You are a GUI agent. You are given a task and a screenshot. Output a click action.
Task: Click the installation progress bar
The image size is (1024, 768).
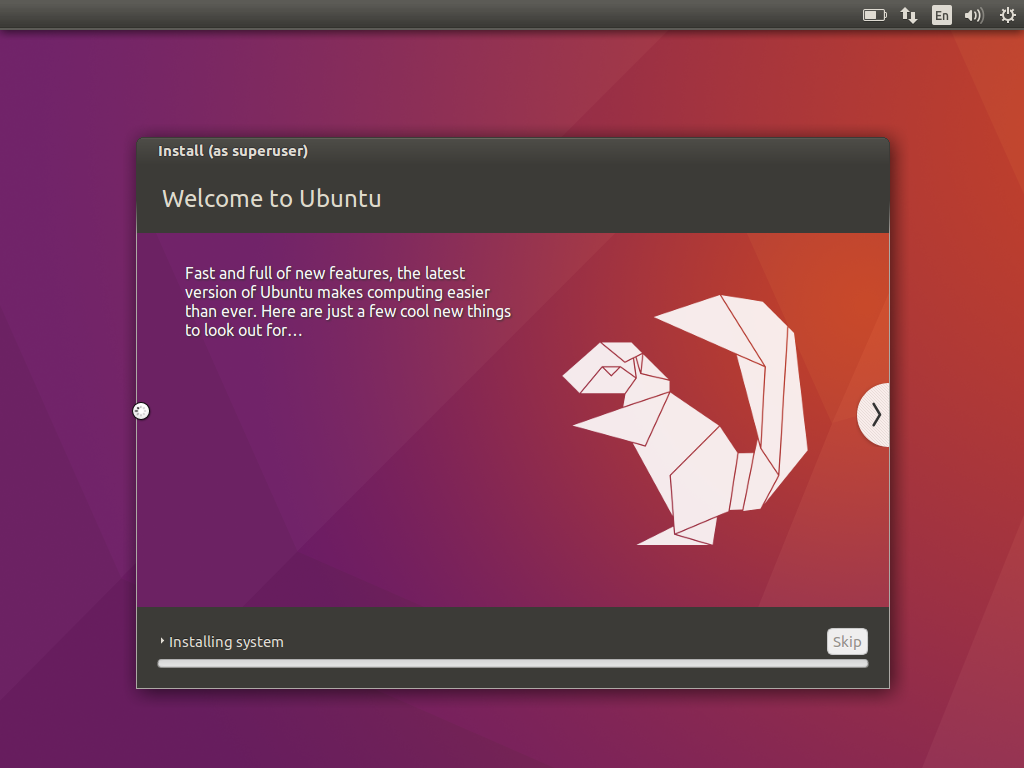(x=512, y=662)
